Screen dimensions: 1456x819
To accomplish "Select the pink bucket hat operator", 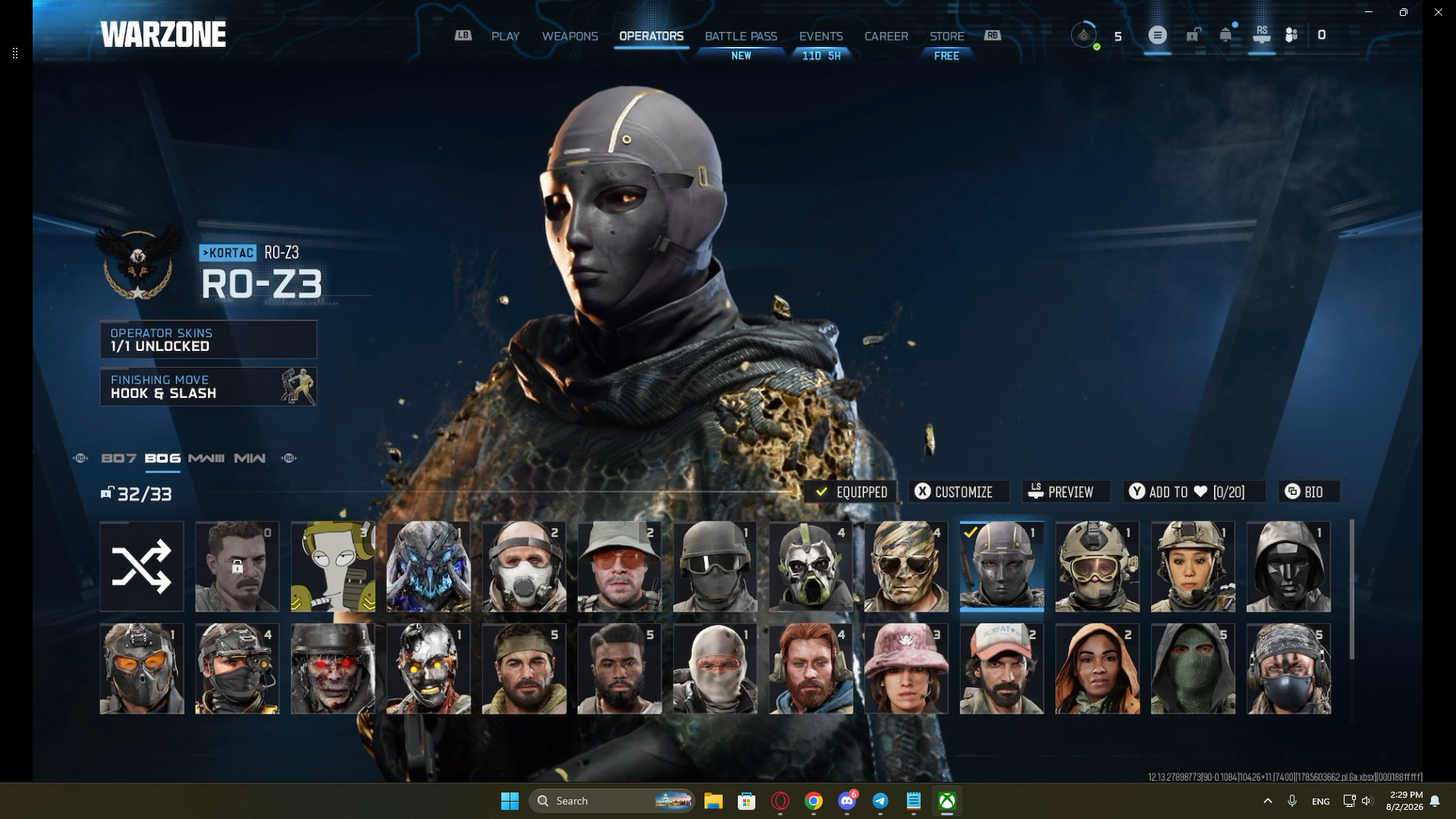I will point(906,669).
